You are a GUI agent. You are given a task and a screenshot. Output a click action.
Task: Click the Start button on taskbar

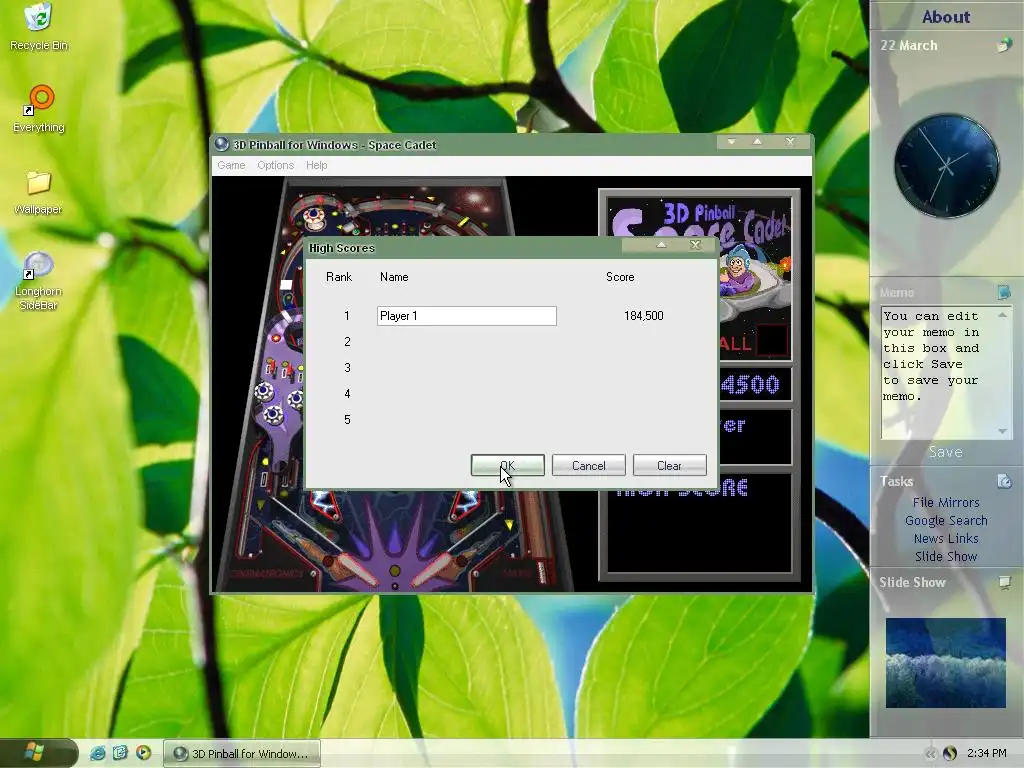click(38, 753)
